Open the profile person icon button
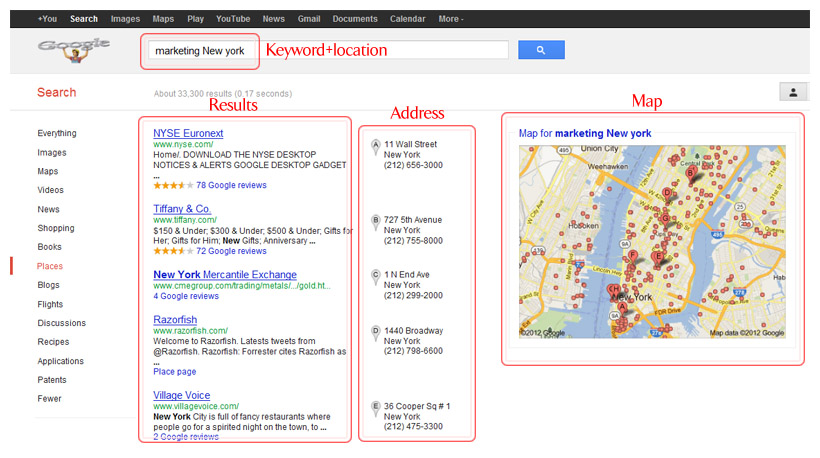This screenshot has width=820, height=458. pyautogui.click(x=793, y=93)
